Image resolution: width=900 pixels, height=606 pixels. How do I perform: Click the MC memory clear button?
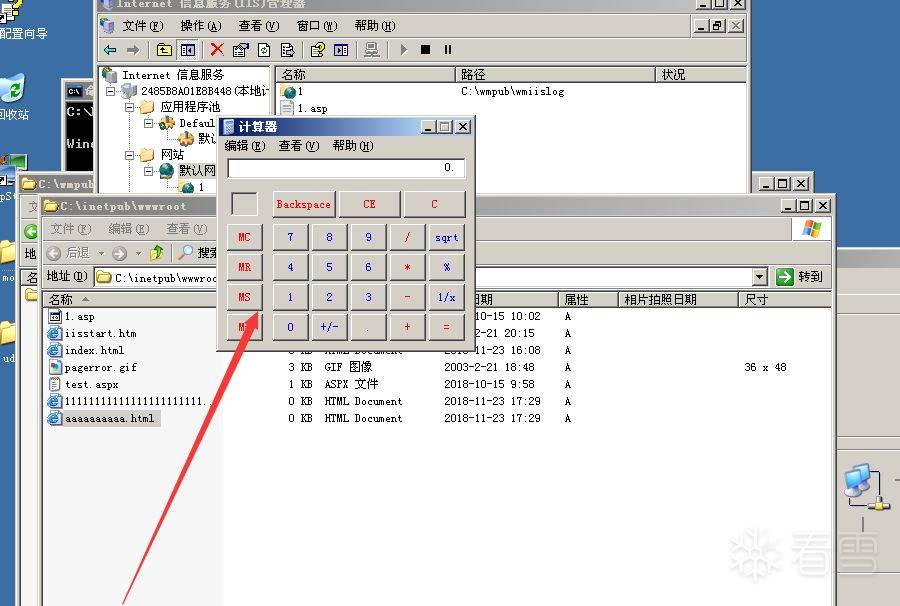(x=245, y=237)
